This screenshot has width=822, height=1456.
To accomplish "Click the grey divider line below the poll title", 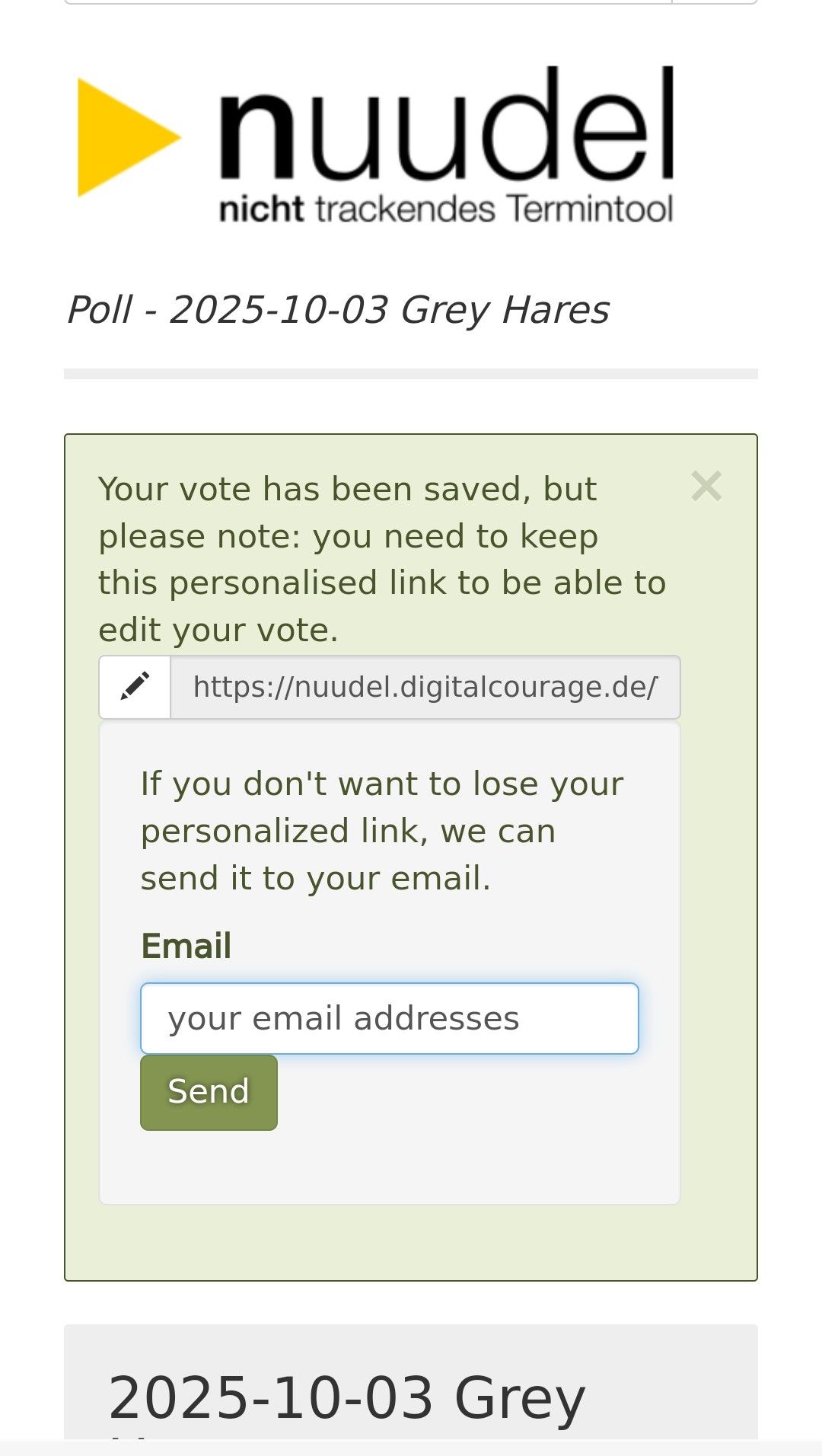I will [x=411, y=374].
